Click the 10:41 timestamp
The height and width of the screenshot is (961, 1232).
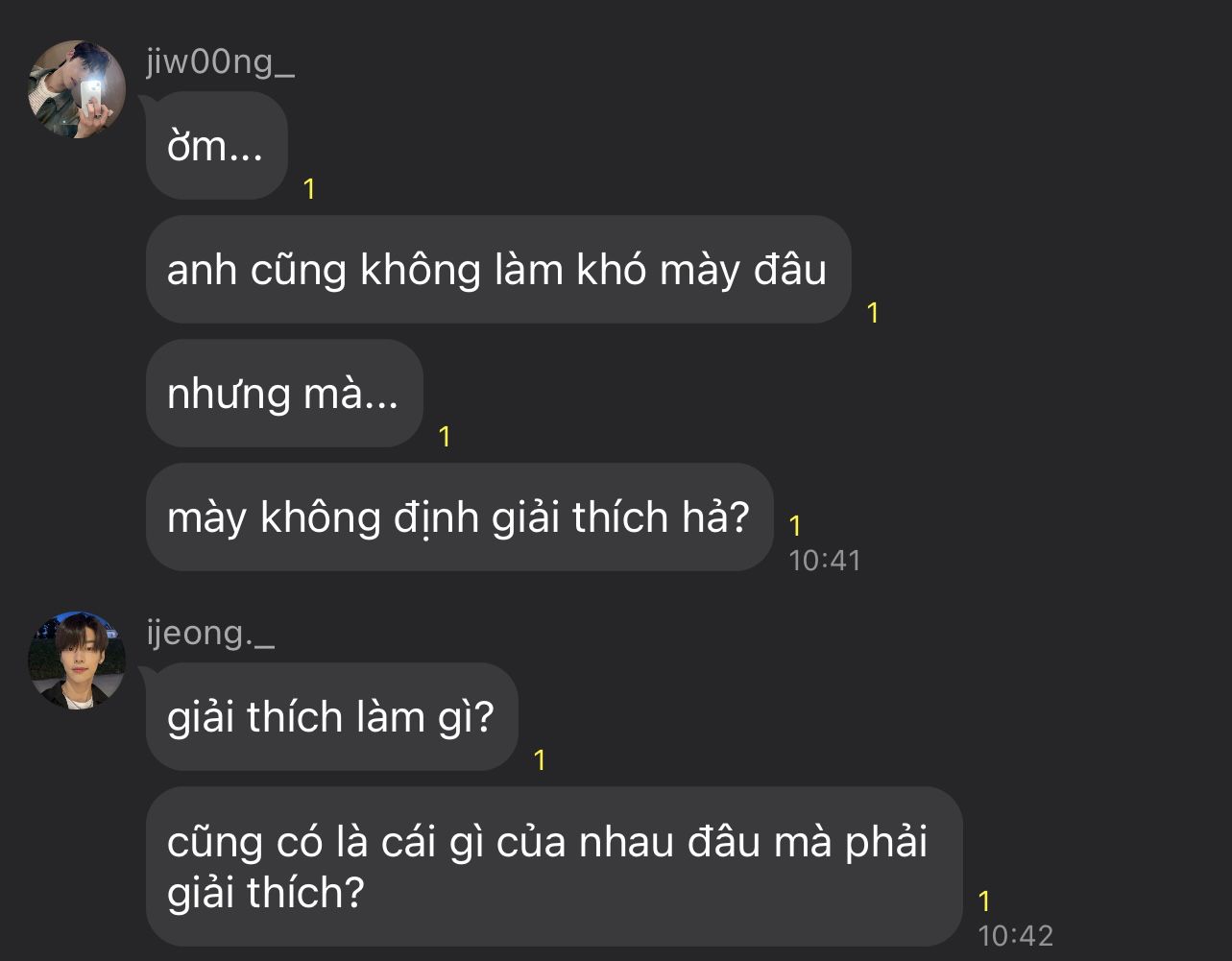825,560
